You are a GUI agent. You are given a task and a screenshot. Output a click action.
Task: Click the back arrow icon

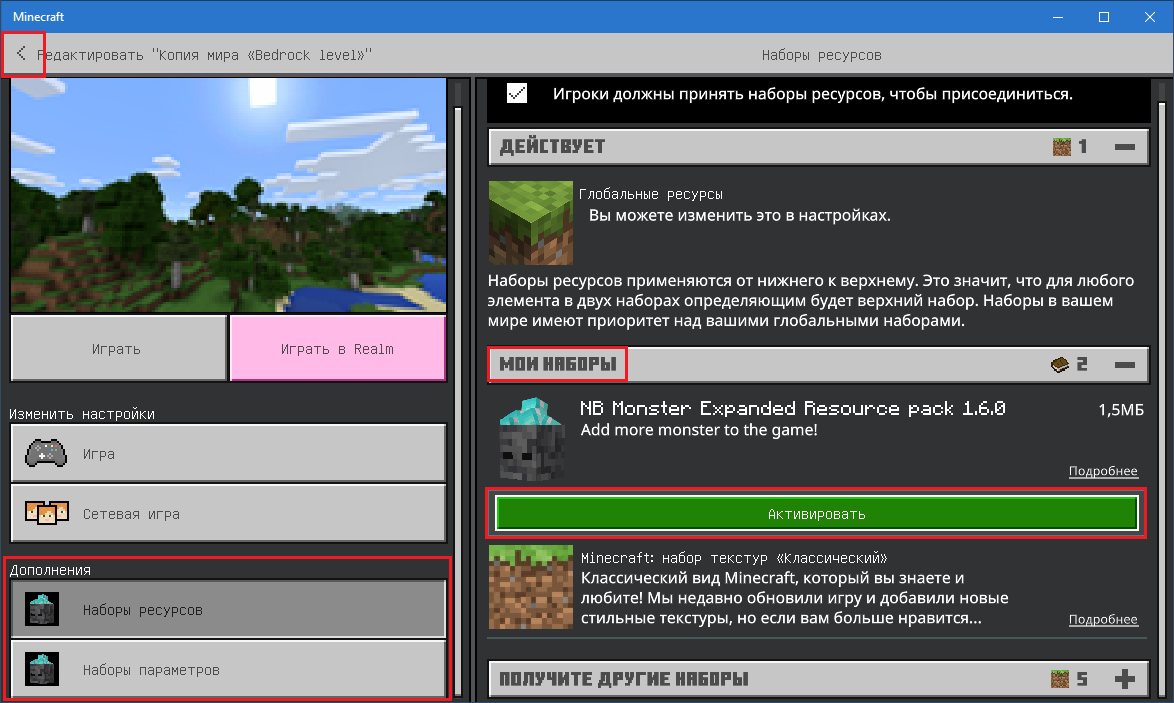coord(22,53)
